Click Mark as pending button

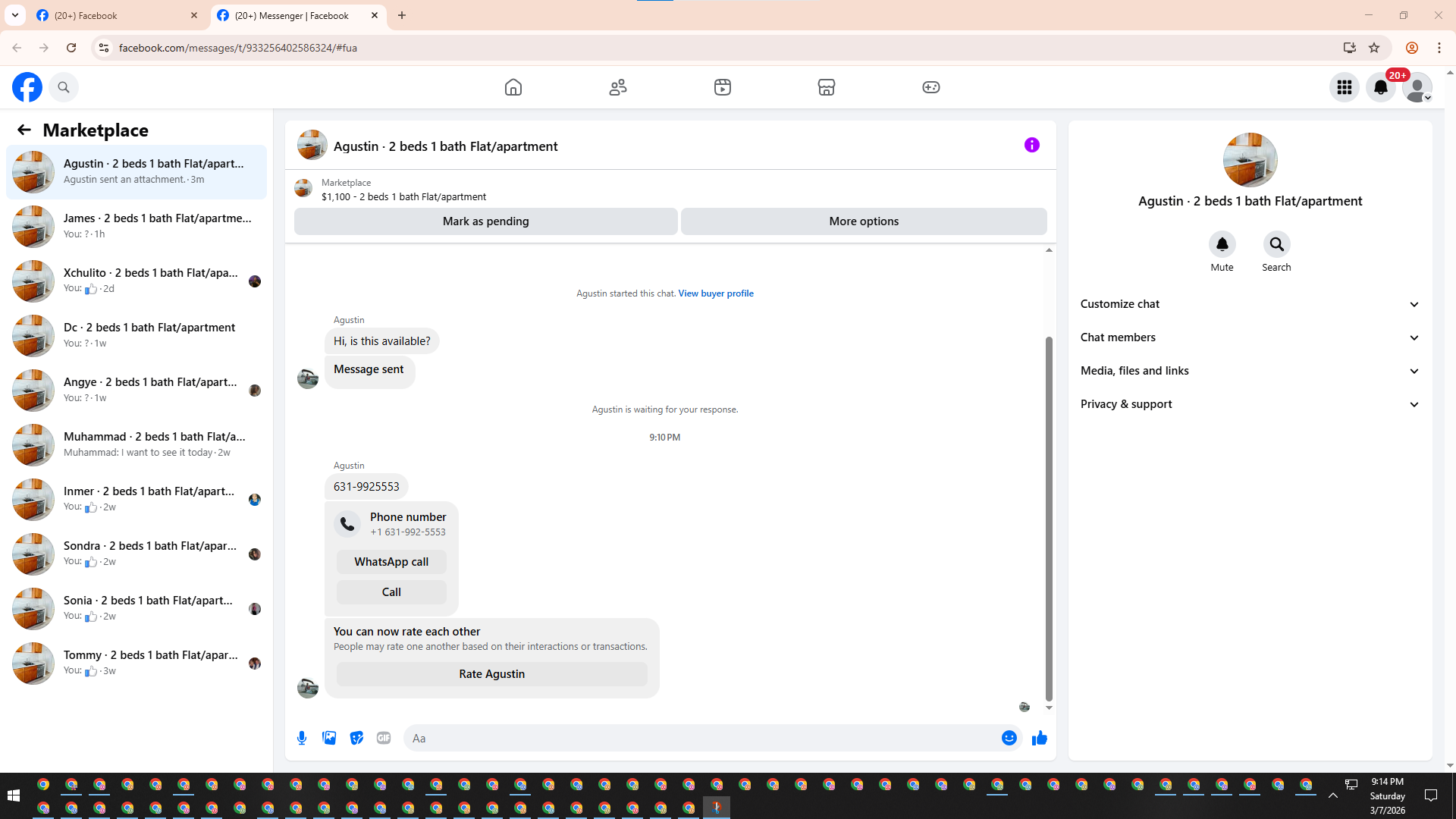pos(486,221)
